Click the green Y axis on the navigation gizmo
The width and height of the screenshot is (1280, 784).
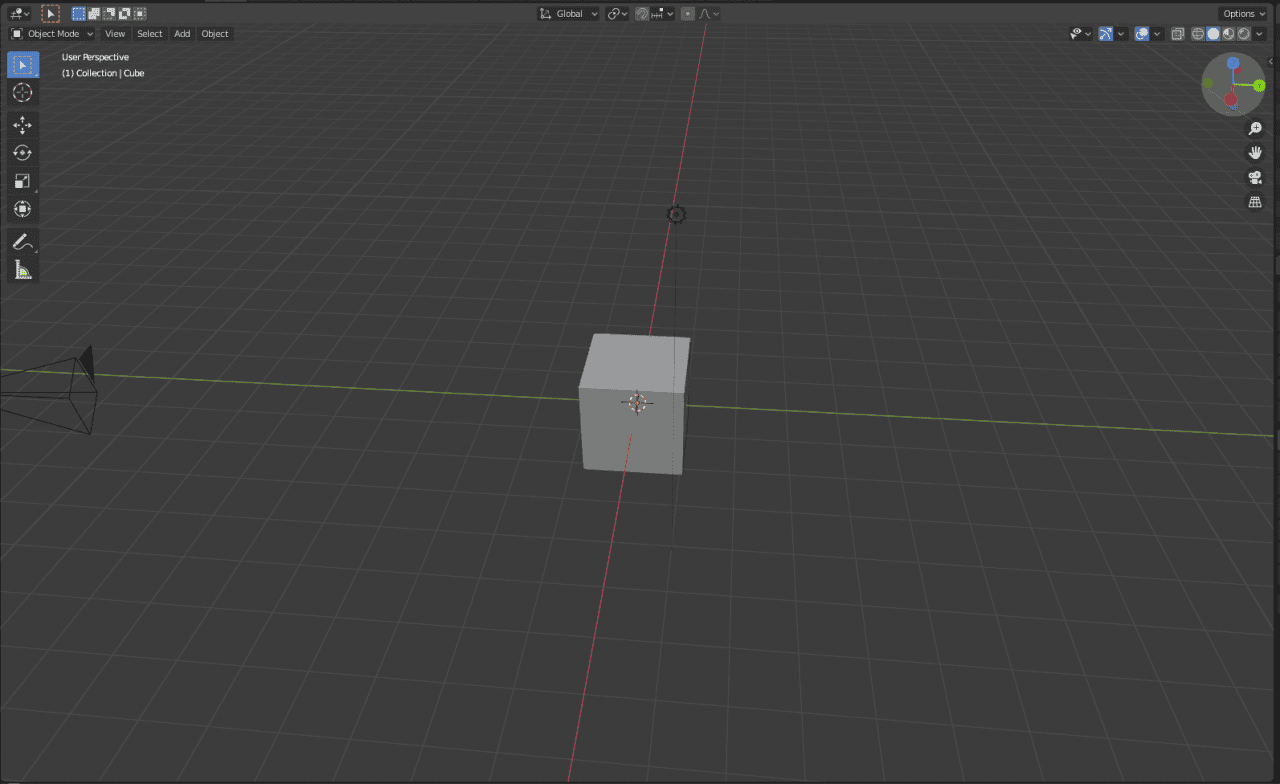coord(1259,84)
